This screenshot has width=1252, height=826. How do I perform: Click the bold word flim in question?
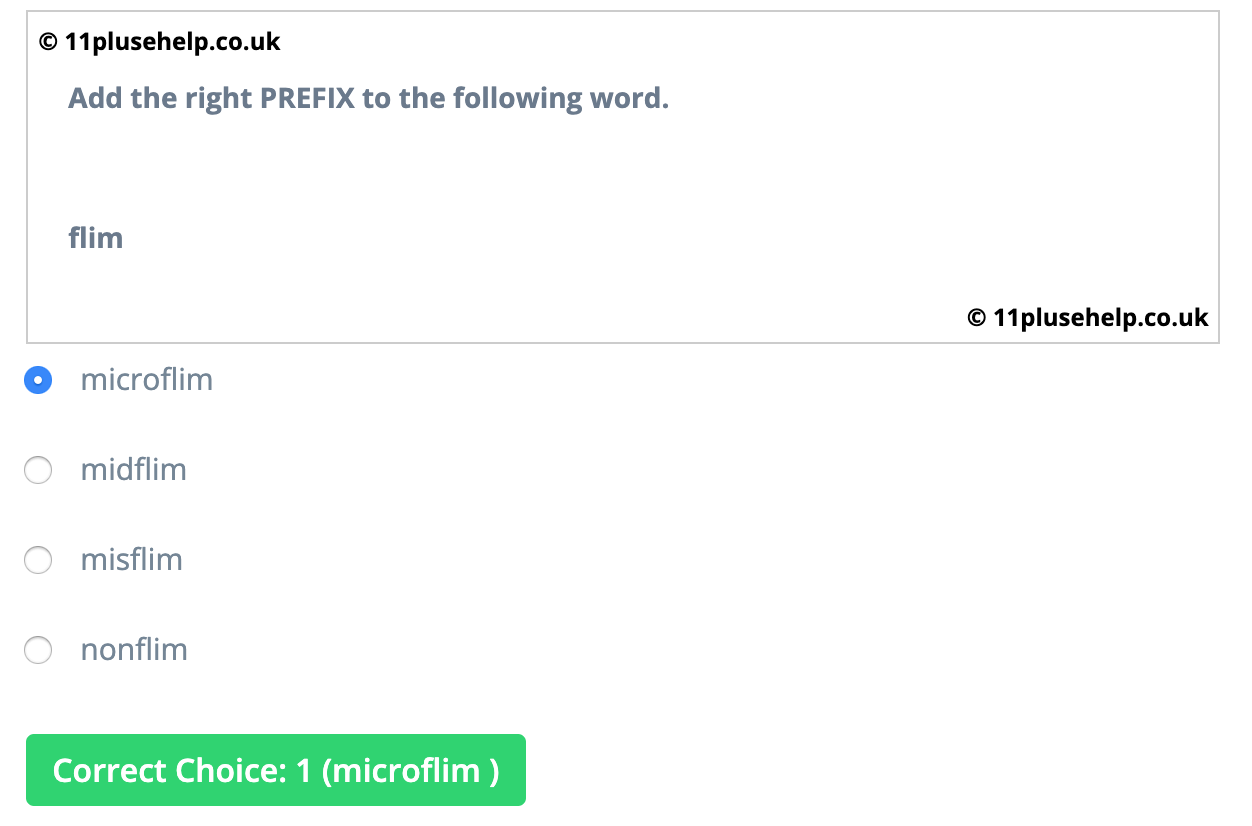coord(96,238)
